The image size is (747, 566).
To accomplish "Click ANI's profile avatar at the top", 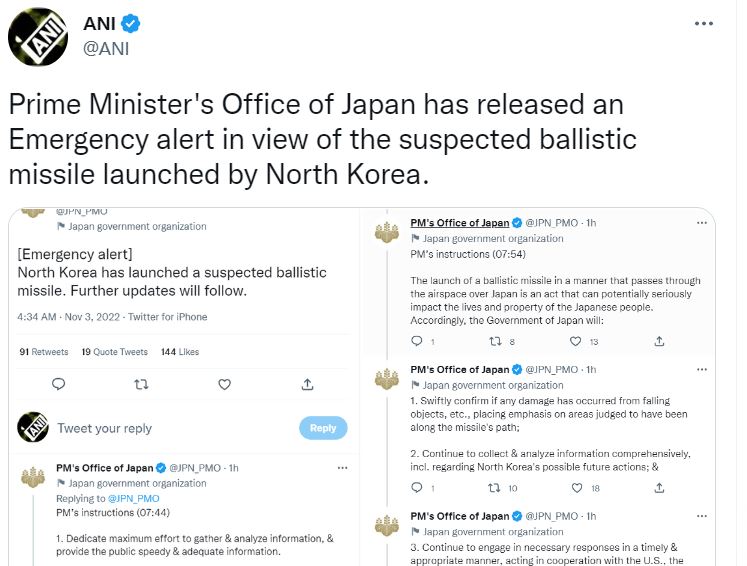I will [x=37, y=37].
